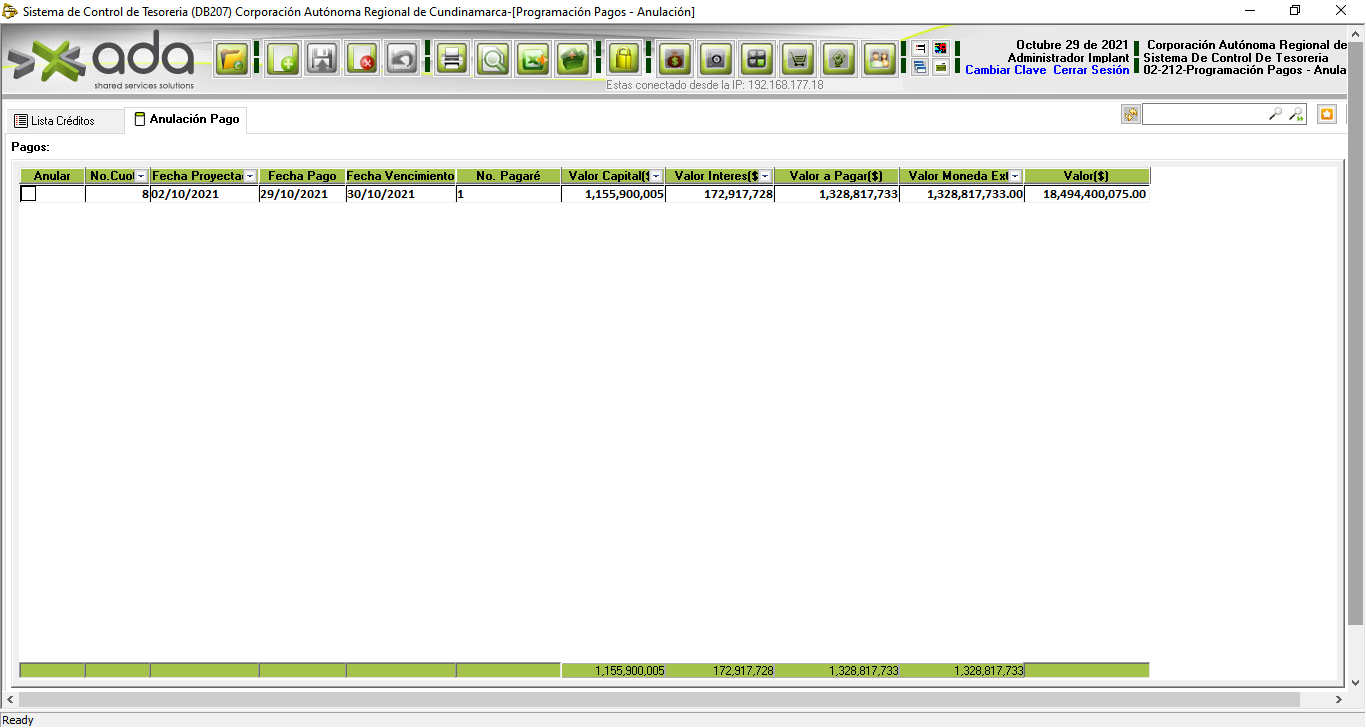The image size is (1366, 728).
Task: Click the magnifying glass search toolbar icon
Action: click(492, 60)
